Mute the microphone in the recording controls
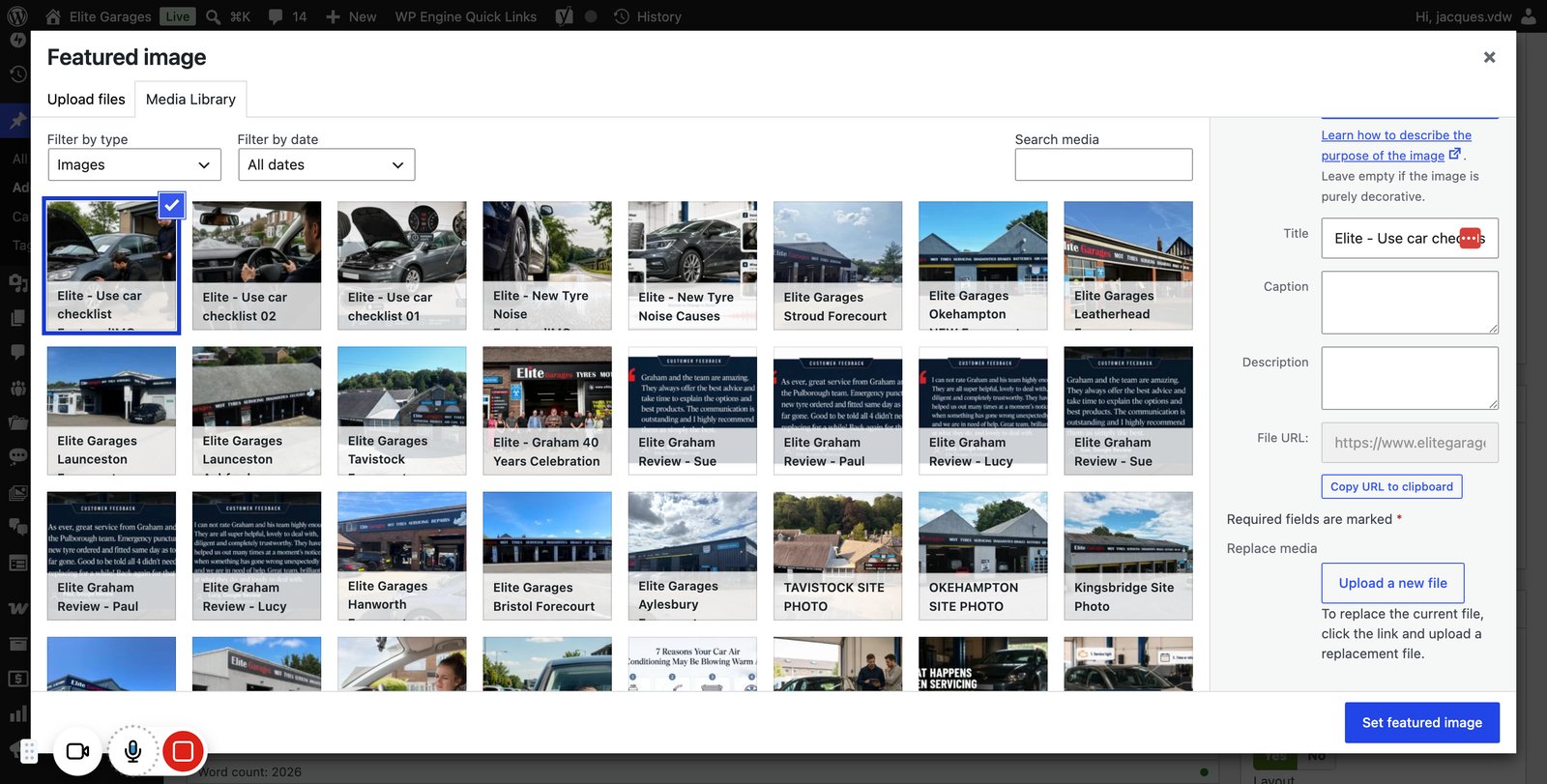Image resolution: width=1547 pixels, height=784 pixels. tap(132, 751)
